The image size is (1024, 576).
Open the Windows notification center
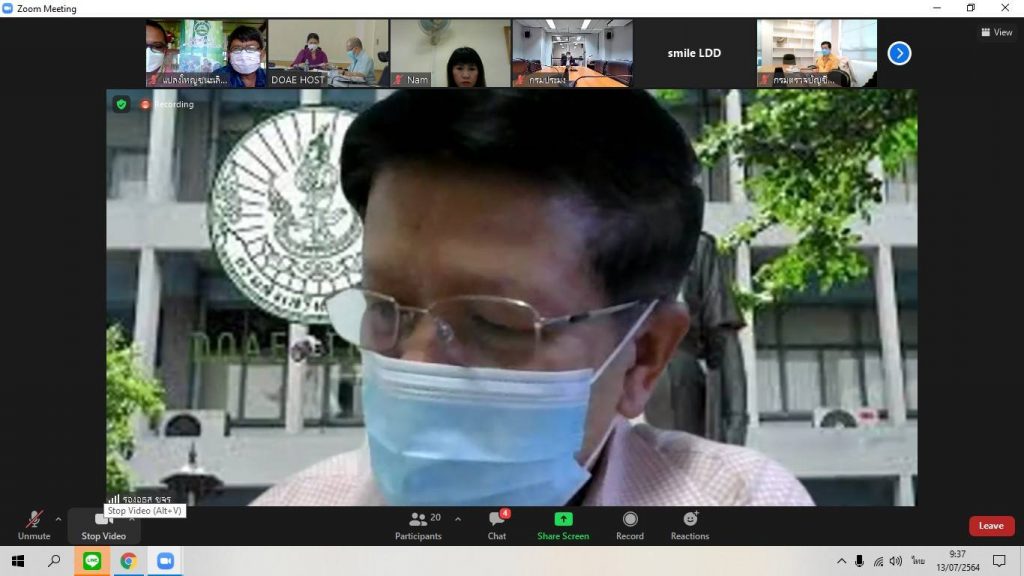tap(998, 561)
